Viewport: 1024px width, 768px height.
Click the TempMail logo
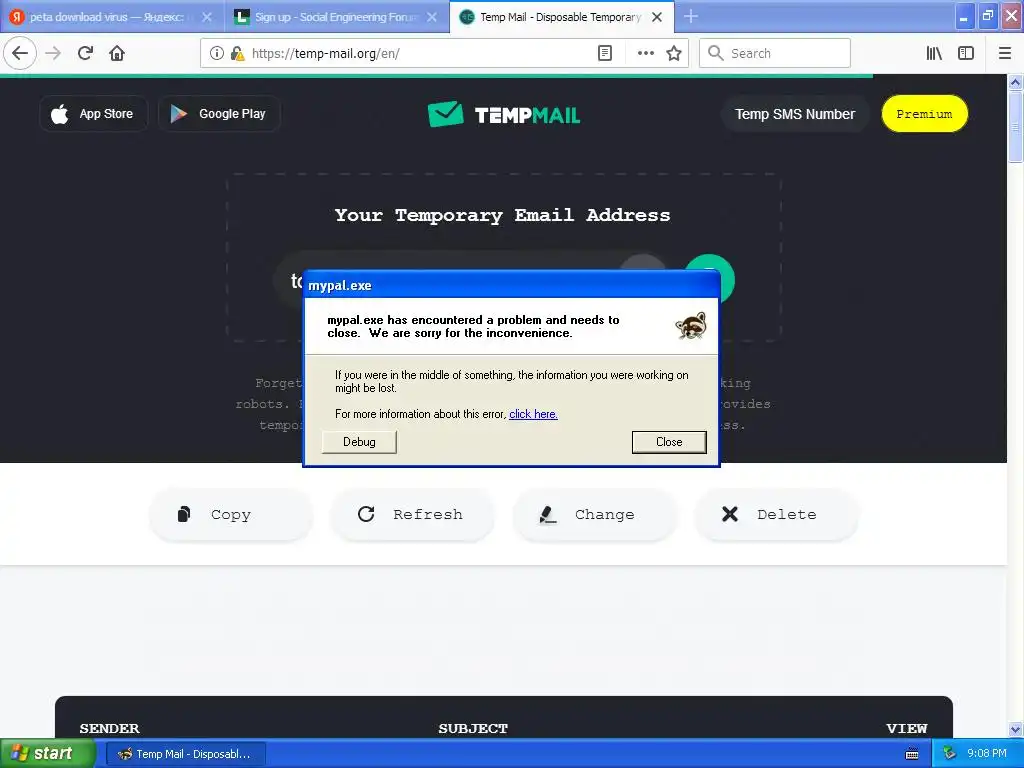(x=504, y=114)
